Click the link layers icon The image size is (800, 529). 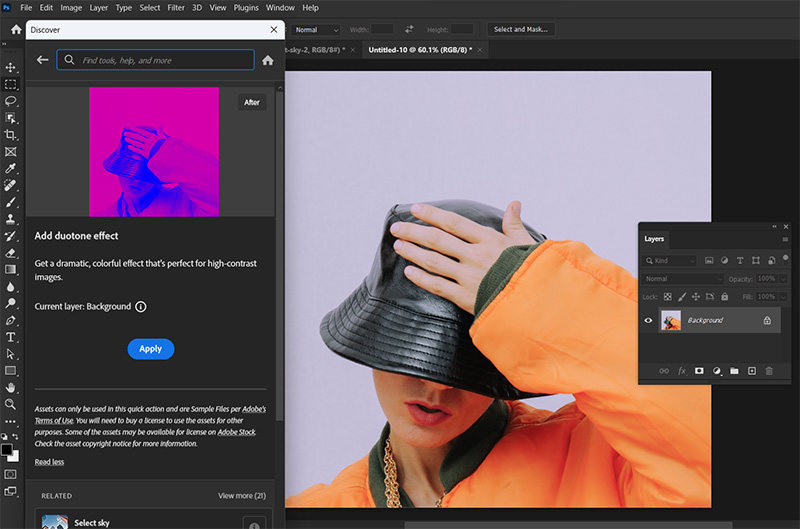pyautogui.click(x=664, y=371)
